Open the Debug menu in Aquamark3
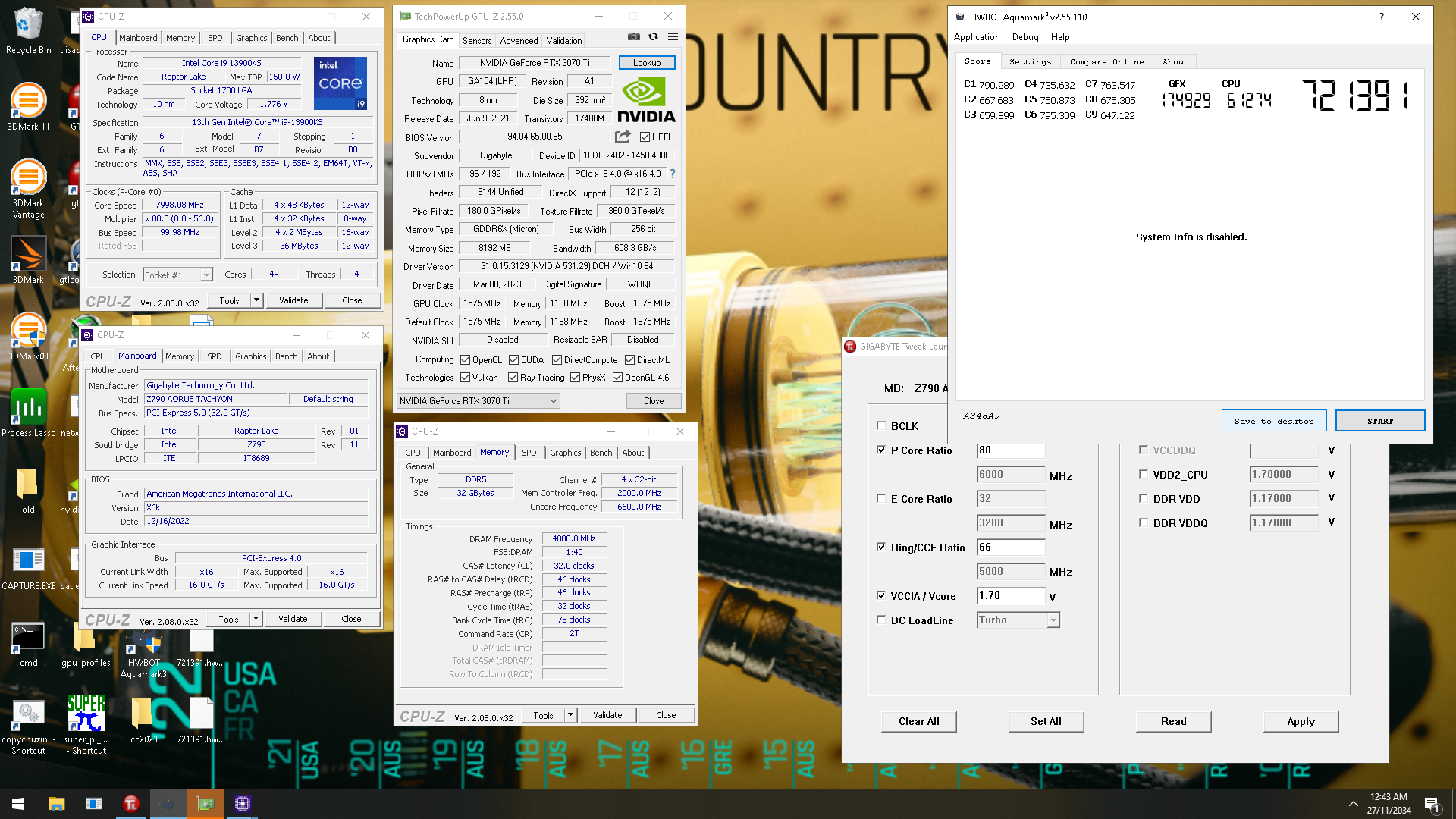 tap(1025, 37)
